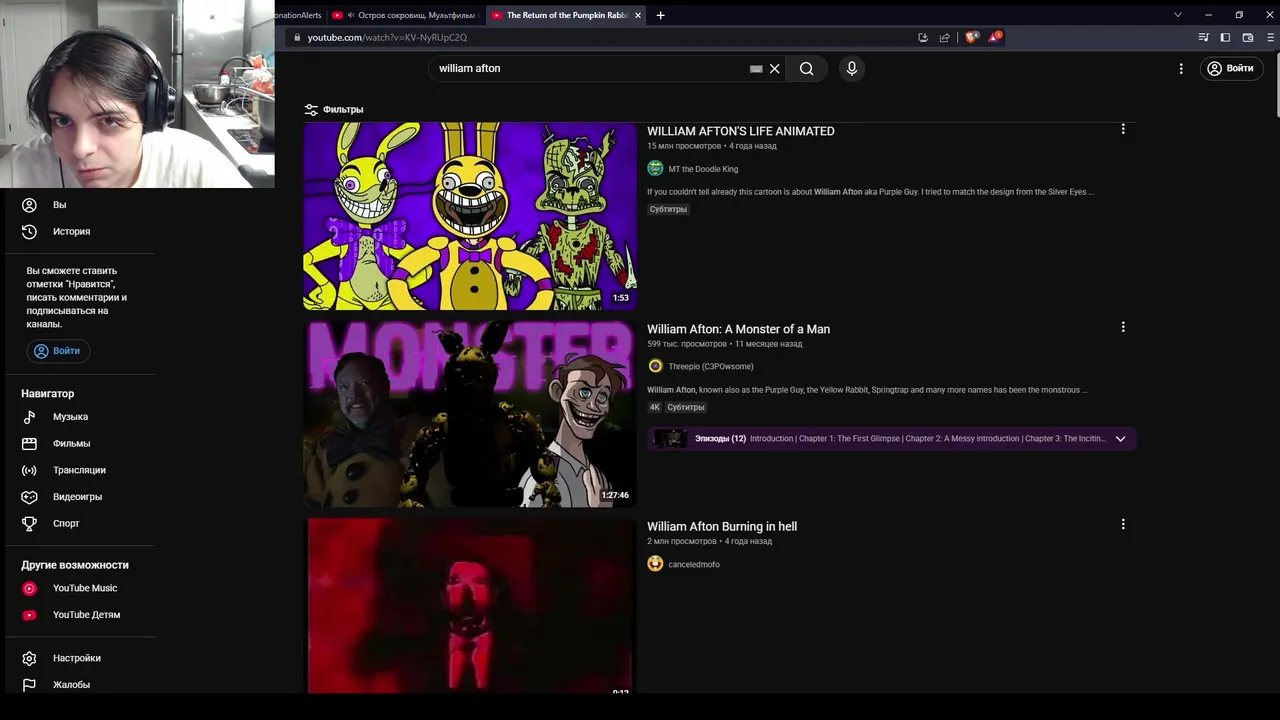Open video title WILLIAM AFTON'S LIFE ANIMATED
The height and width of the screenshot is (720, 1280).
coord(740,131)
